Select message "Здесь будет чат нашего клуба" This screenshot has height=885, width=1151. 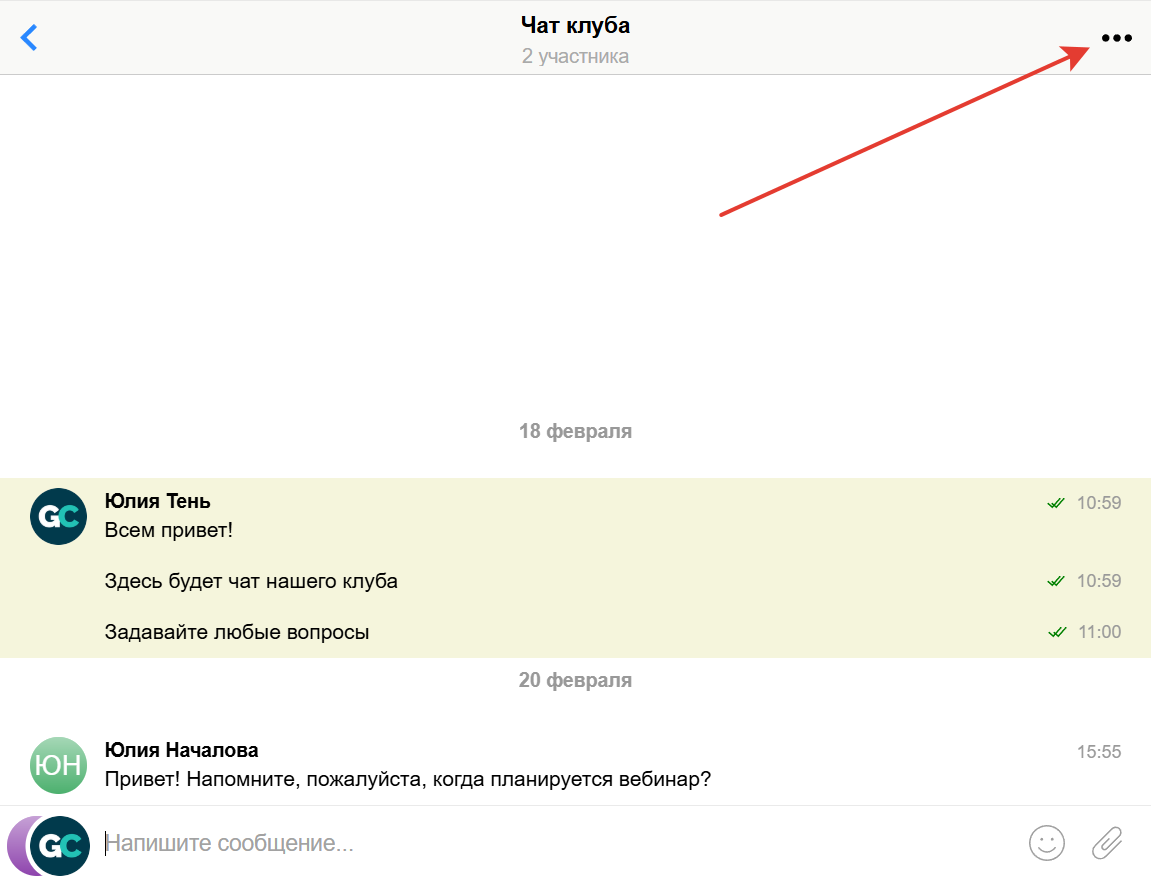(251, 581)
